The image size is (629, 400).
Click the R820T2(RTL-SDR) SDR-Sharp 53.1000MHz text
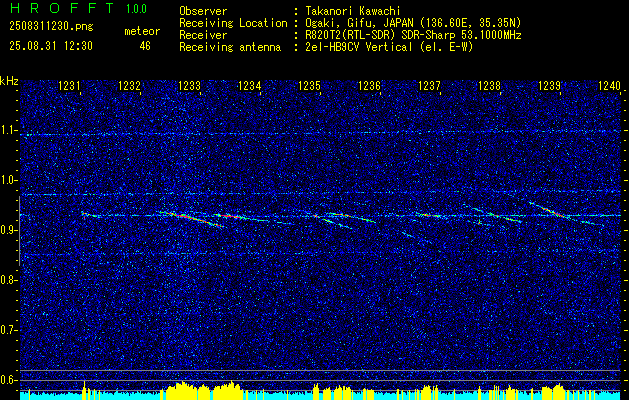pyautogui.click(x=413, y=35)
